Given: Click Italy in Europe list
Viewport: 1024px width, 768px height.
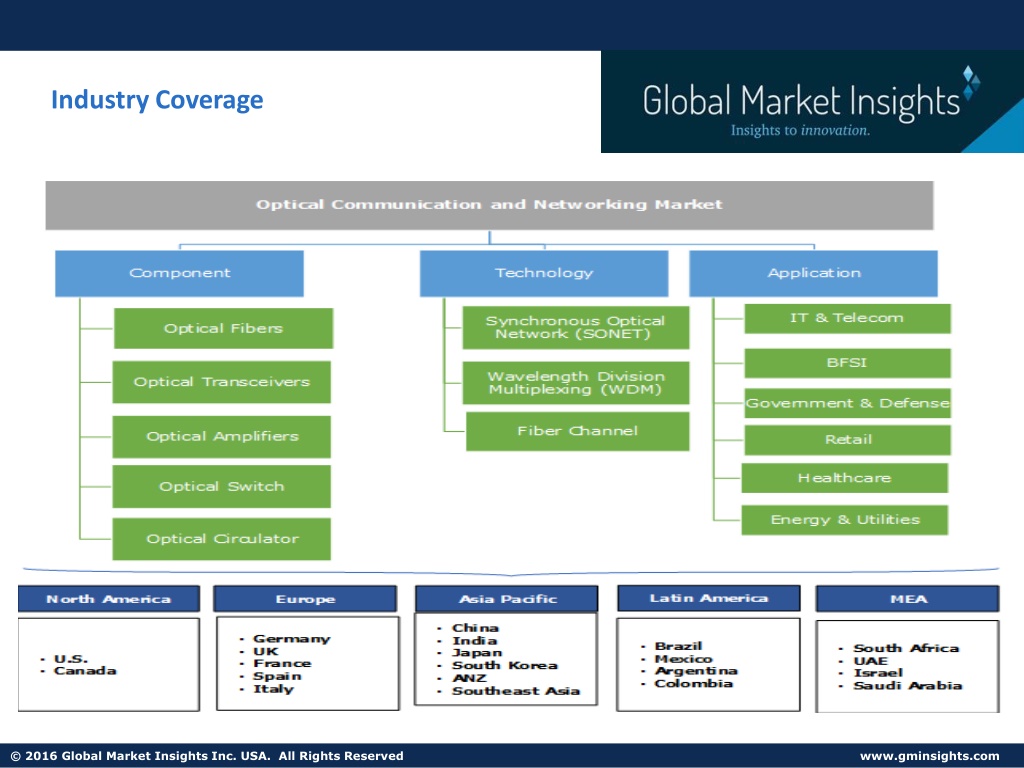Looking at the screenshot, I should click(273, 689).
